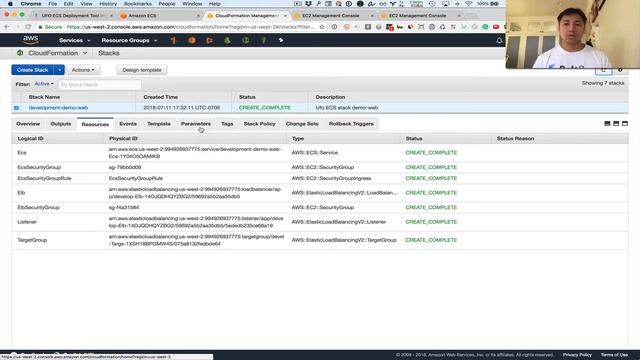Open the Active filter dropdown
The height and width of the screenshot is (360, 640).
[x=44, y=84]
